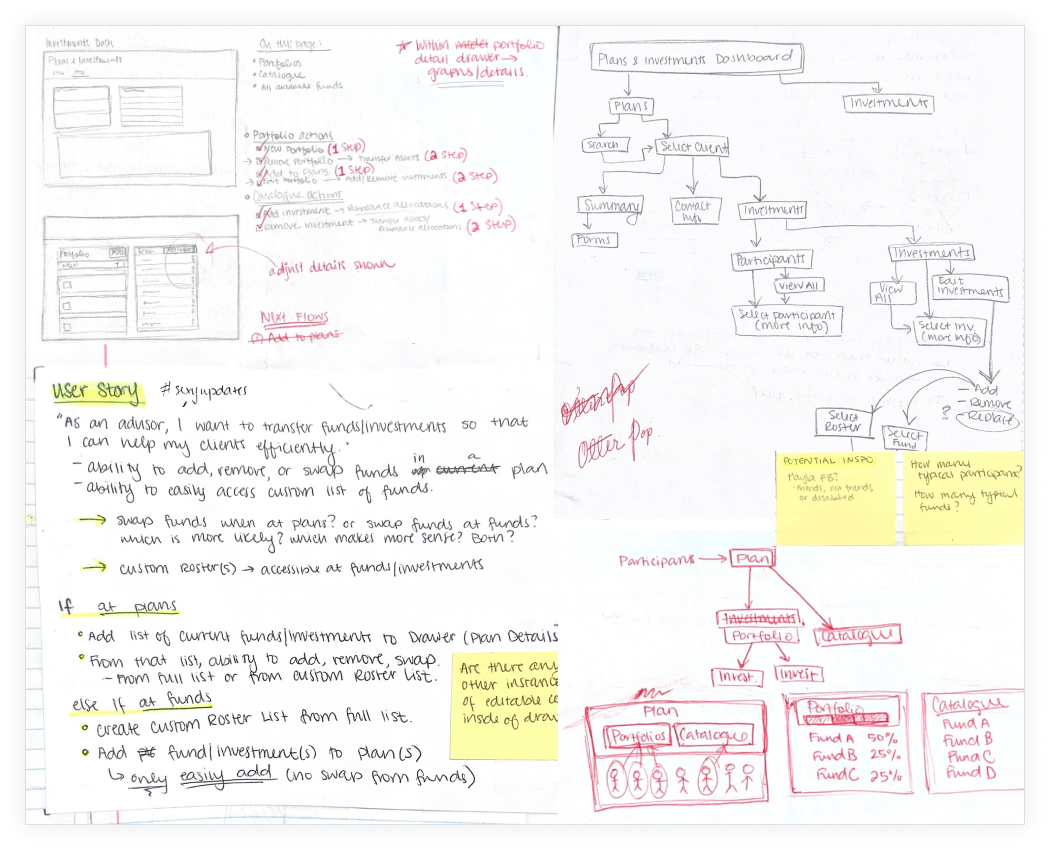Click the 'How many typical participants?' sticky note

(963, 498)
